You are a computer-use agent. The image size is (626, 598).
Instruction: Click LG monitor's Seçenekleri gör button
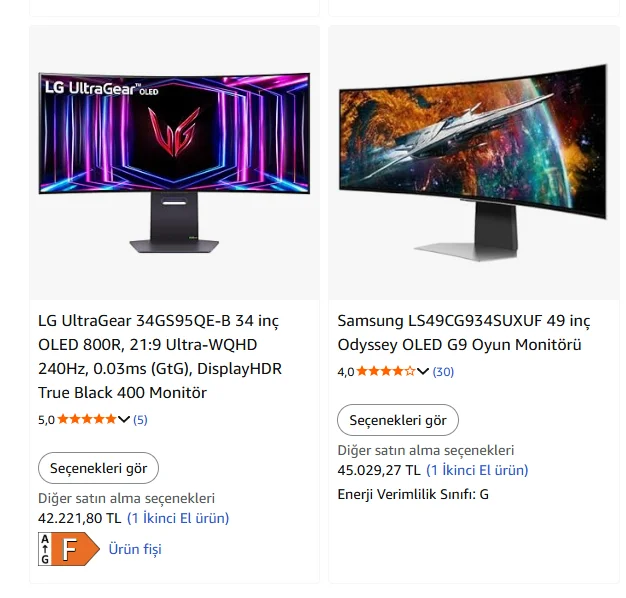(x=98, y=468)
